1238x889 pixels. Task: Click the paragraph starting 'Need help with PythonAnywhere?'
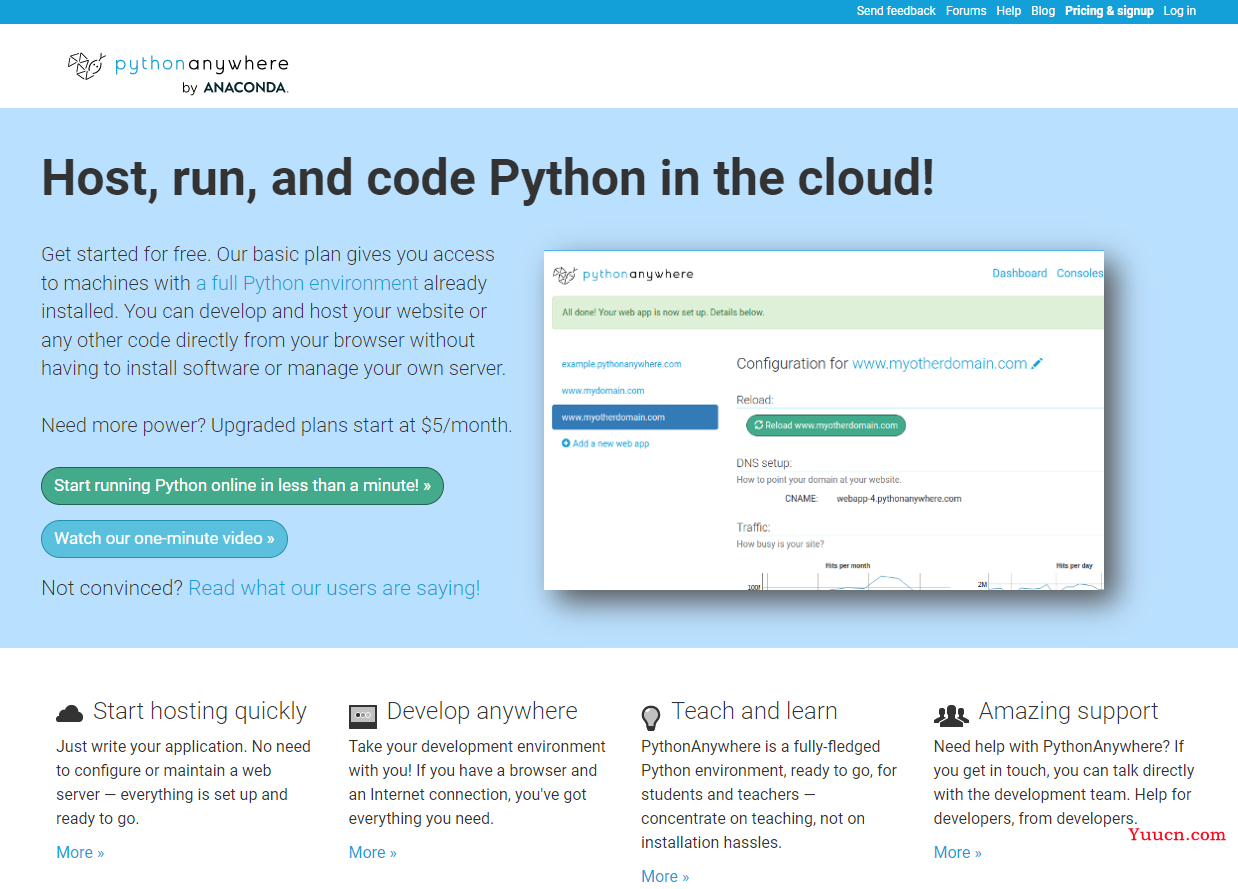(1064, 783)
